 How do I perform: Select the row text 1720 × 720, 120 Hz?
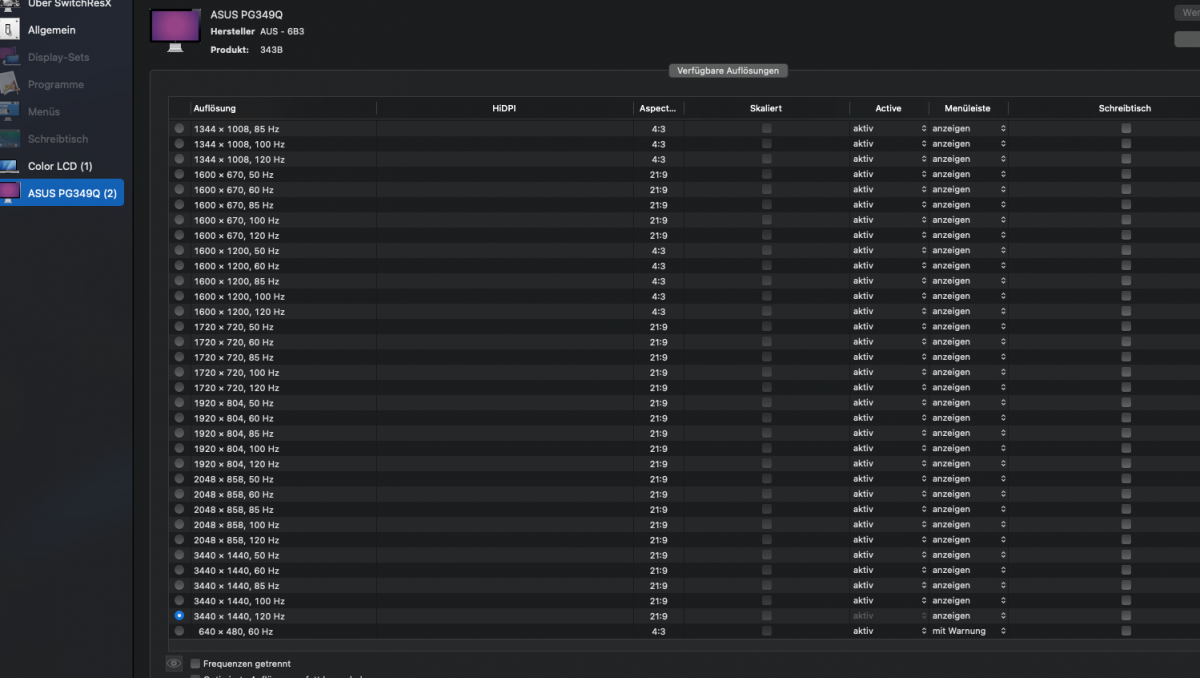237,388
